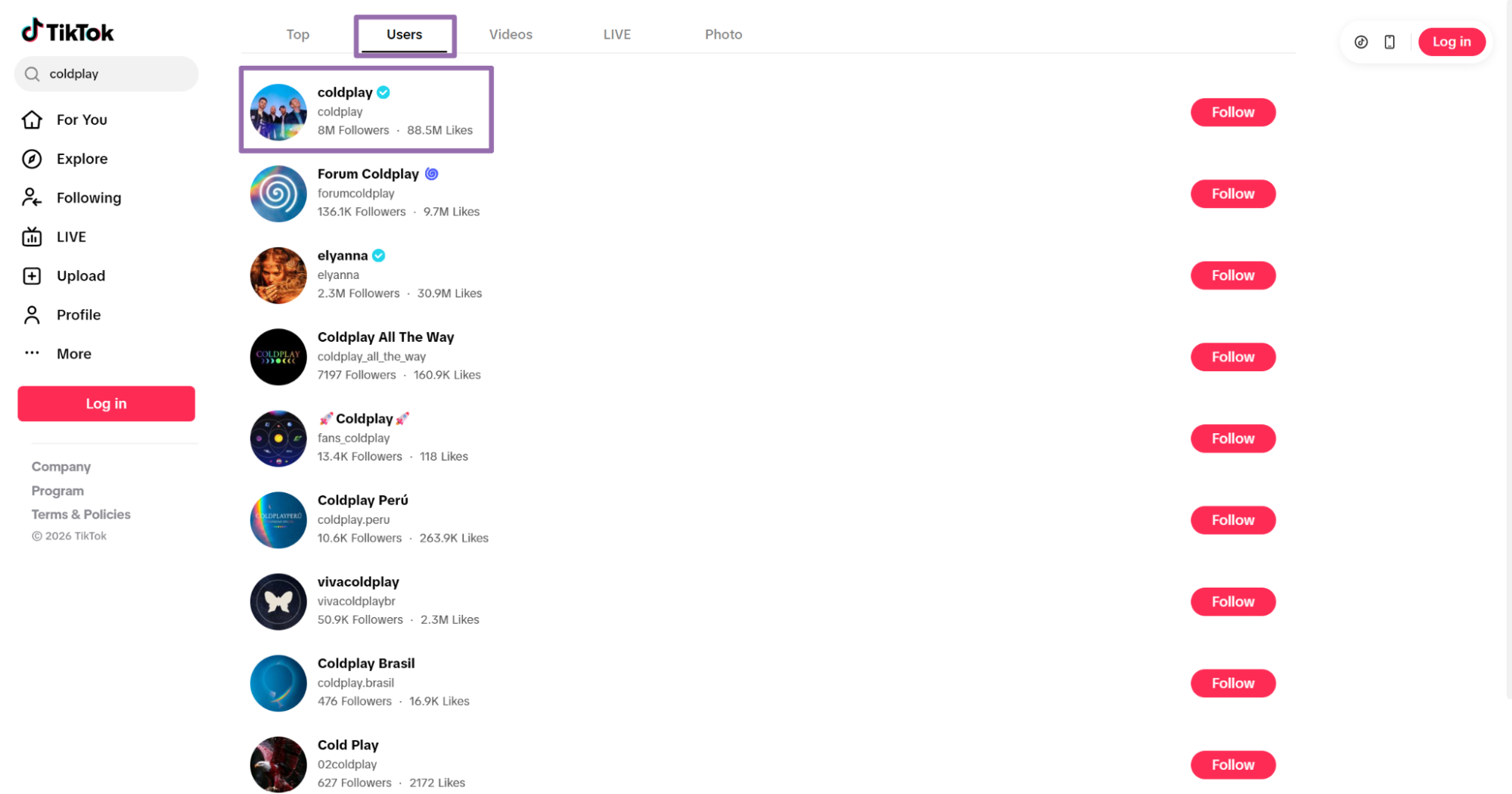Switch to the Photo tab
1512x794 pixels.
click(723, 34)
